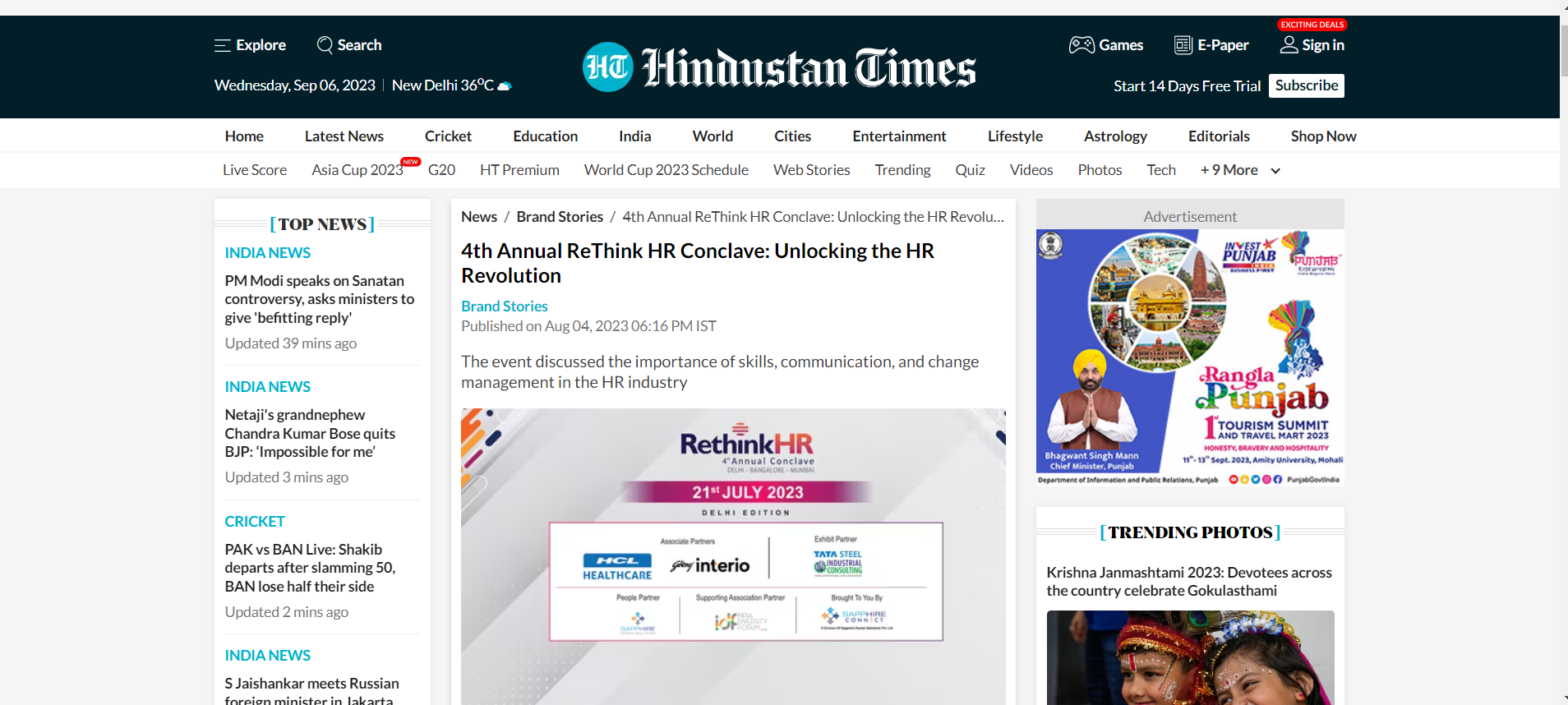Click the TRENDING PHOTOS heading
This screenshot has width=1568, height=705.
[x=1190, y=532]
